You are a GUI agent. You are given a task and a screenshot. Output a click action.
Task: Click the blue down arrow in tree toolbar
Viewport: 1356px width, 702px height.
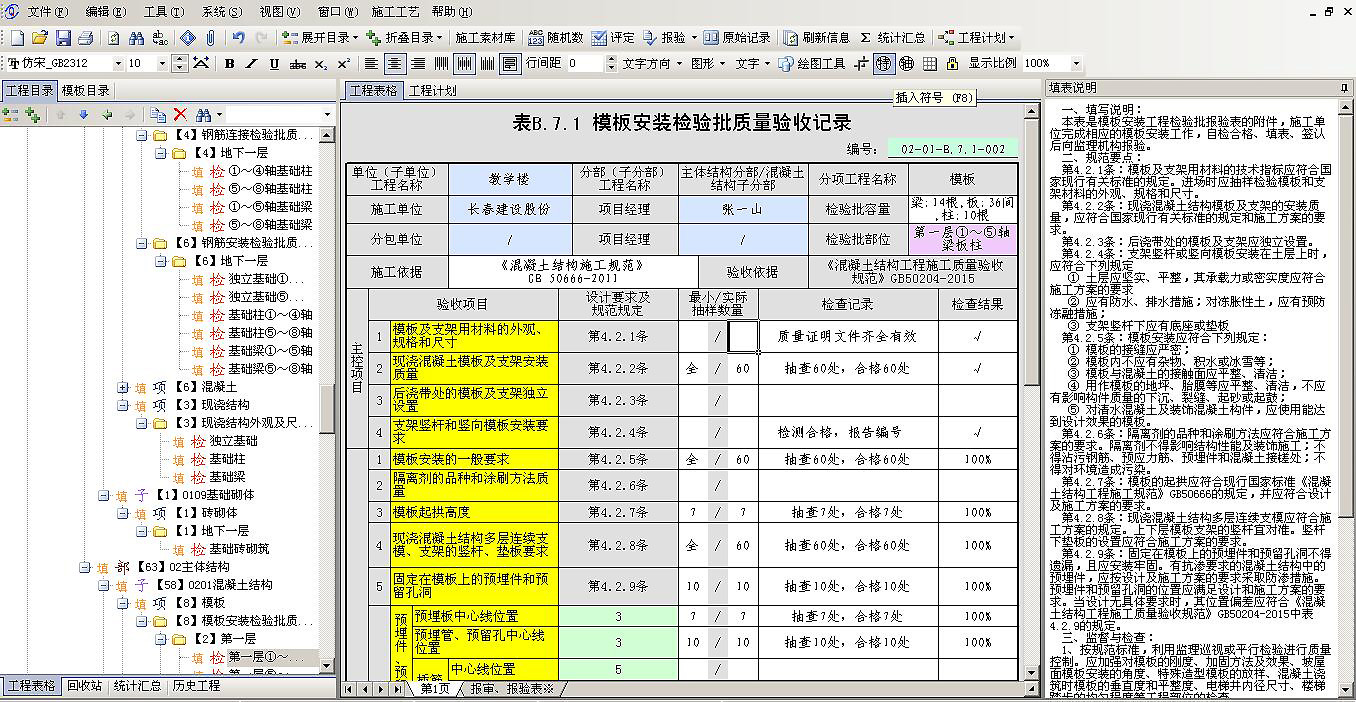[83, 115]
